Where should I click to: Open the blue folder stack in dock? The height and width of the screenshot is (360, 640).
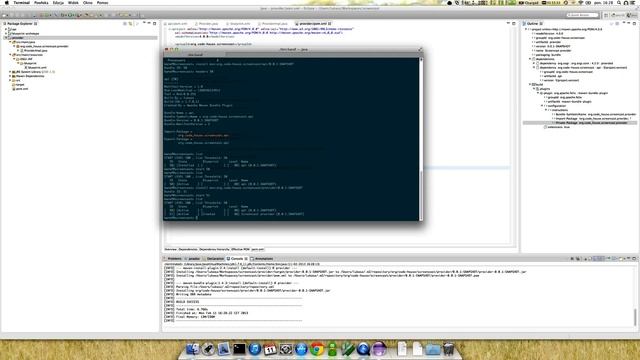[x=433, y=349]
